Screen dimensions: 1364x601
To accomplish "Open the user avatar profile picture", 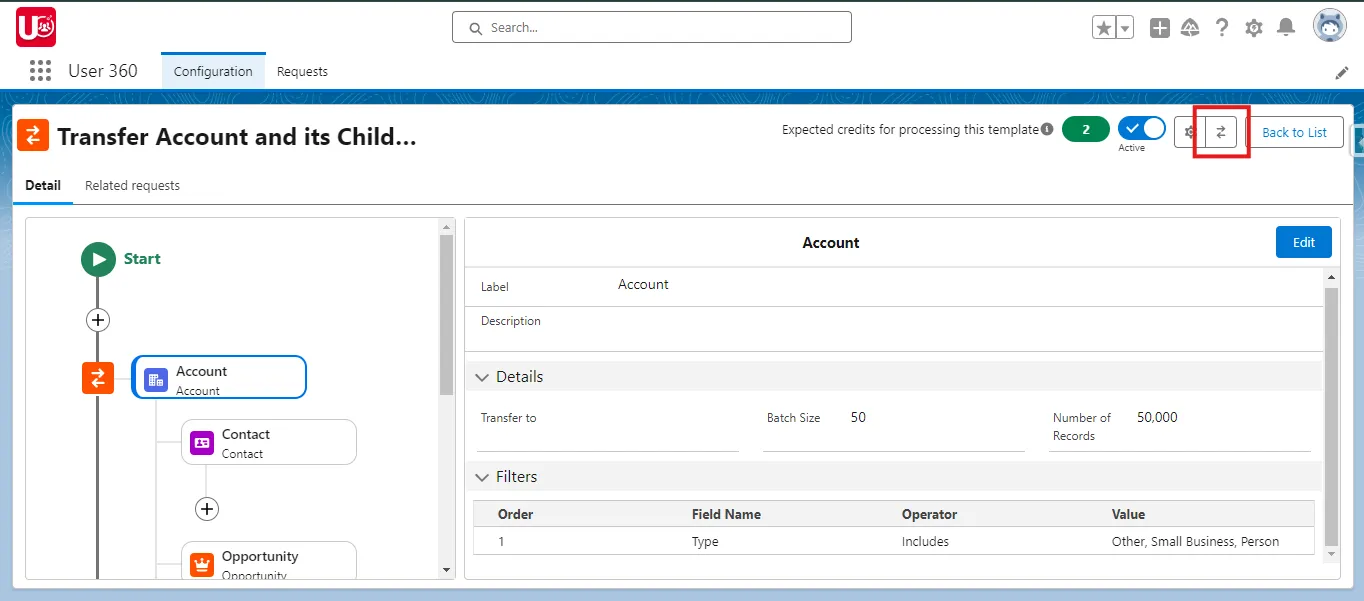I will (x=1330, y=27).
